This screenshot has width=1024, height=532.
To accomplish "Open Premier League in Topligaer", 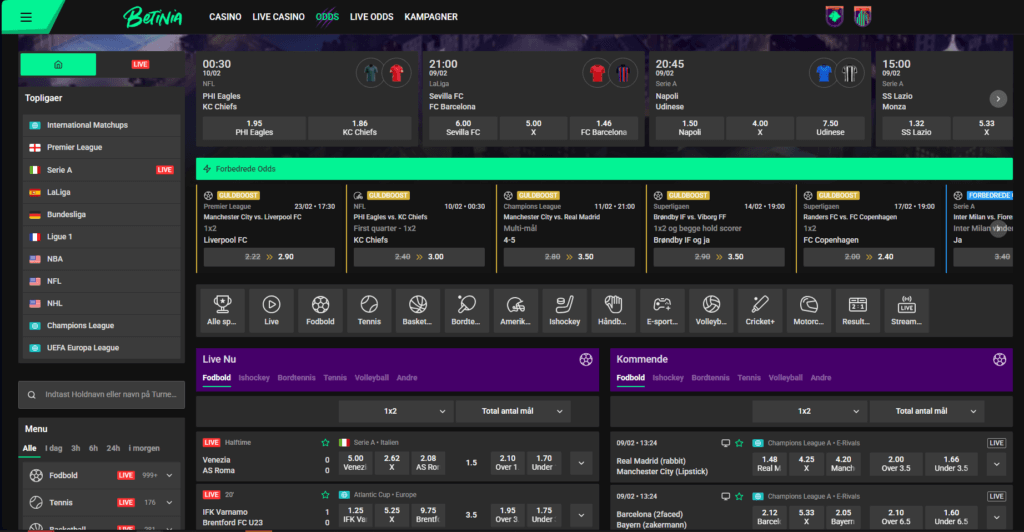I will click(101, 148).
